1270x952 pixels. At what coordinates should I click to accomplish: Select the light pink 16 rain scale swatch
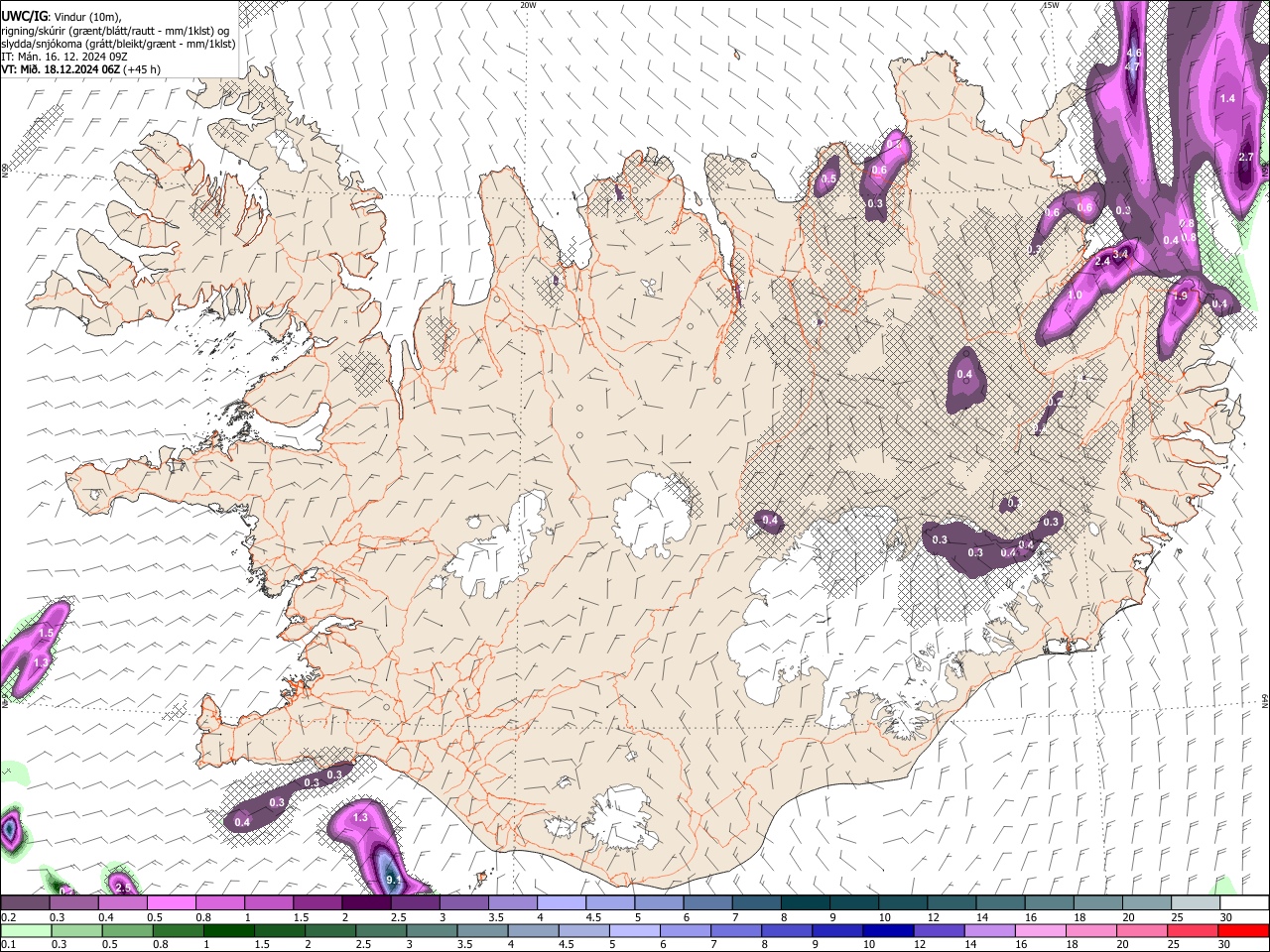pos(1039,931)
